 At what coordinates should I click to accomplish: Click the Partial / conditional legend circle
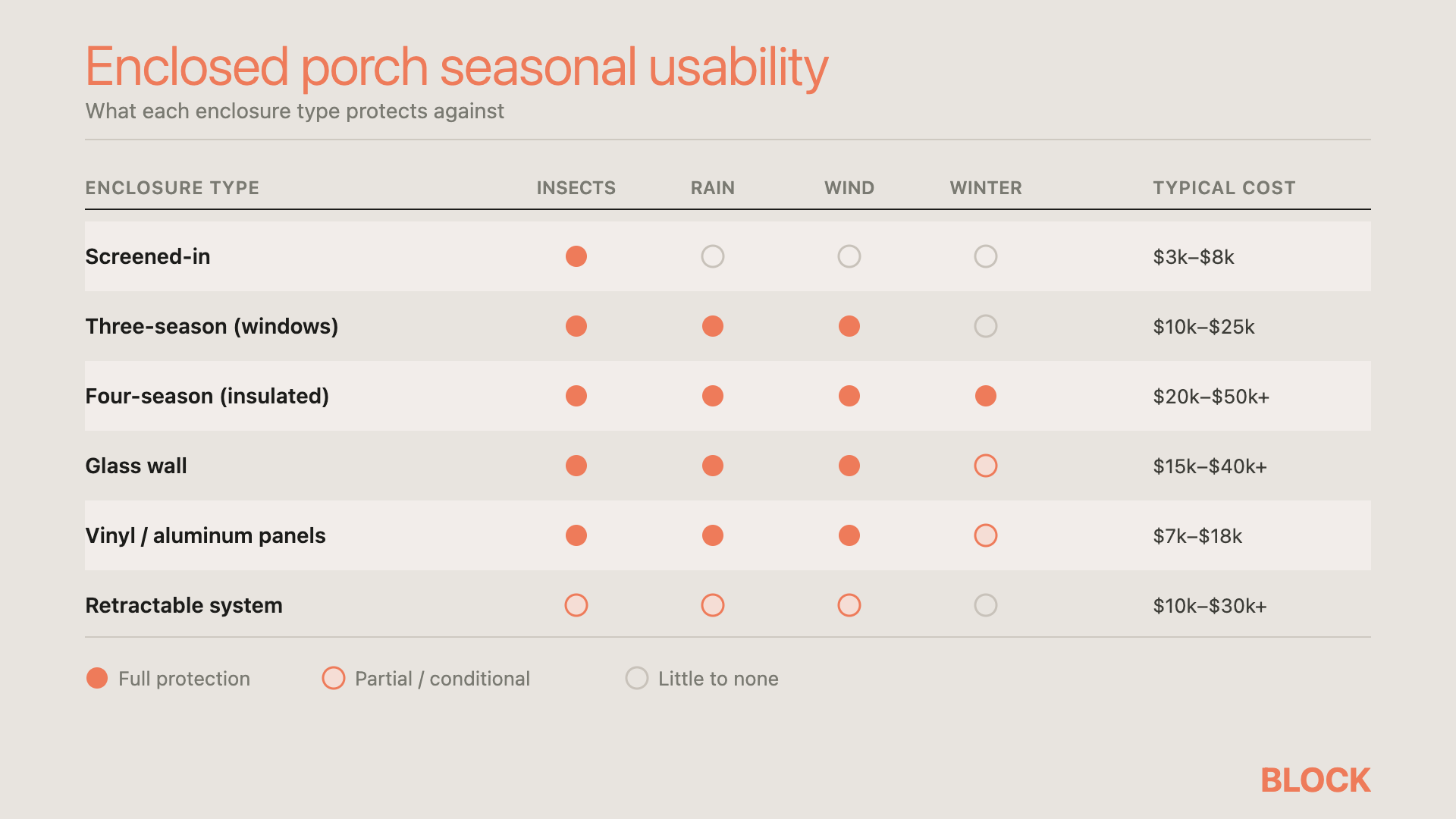click(x=334, y=678)
